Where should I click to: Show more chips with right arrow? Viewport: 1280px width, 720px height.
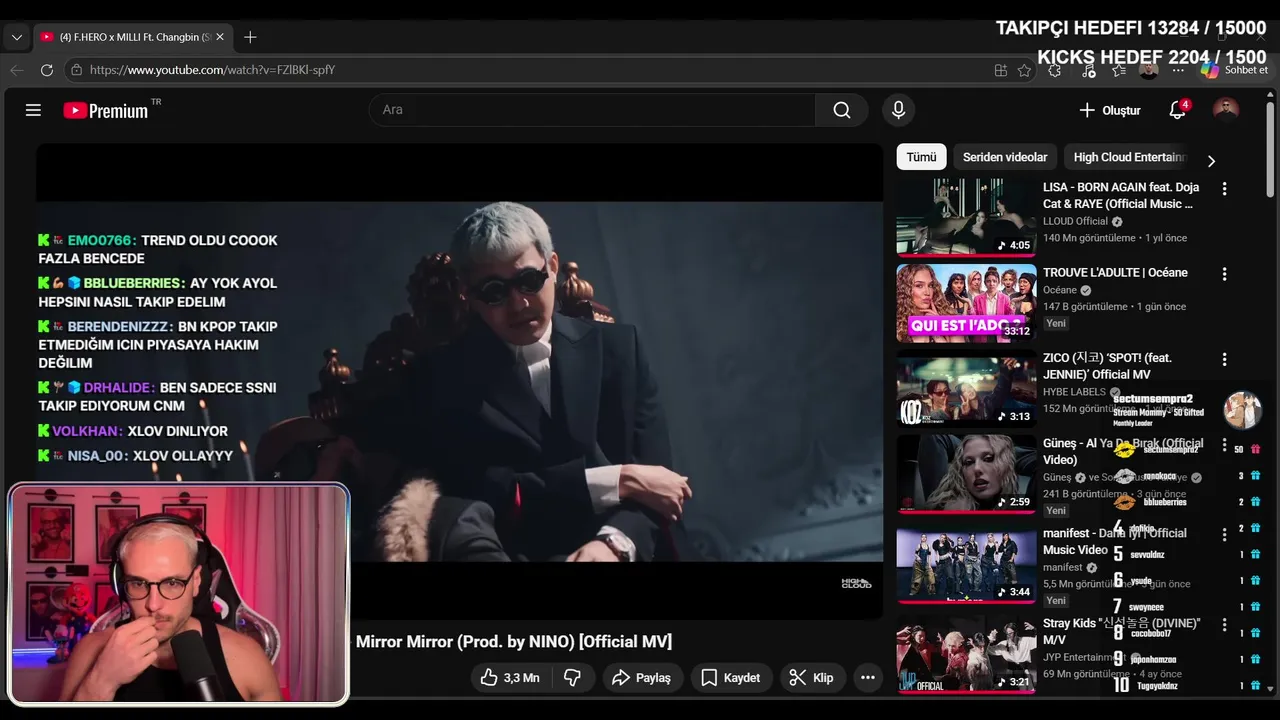1211,161
